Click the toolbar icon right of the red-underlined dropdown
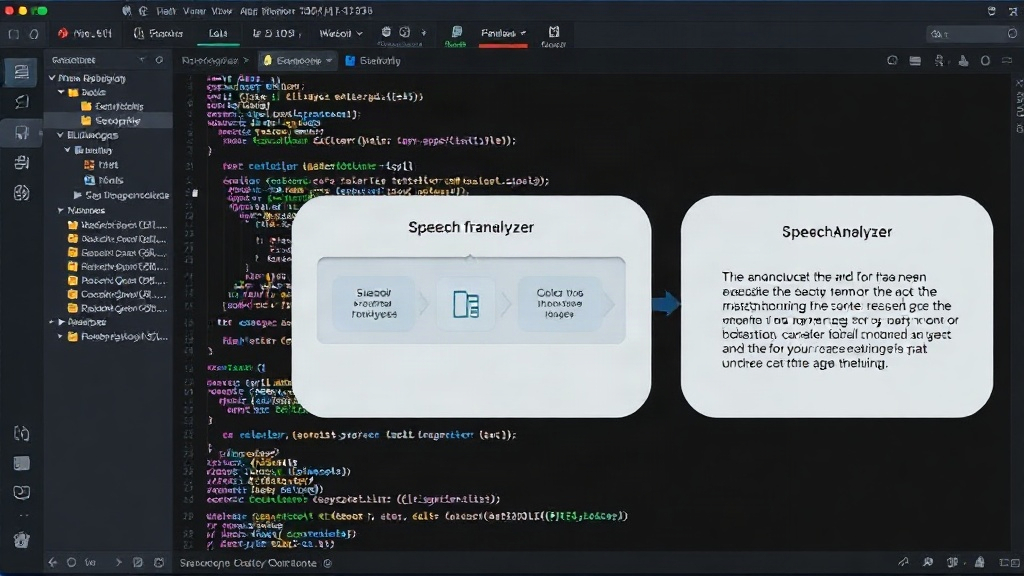Viewport: 1024px width, 576px height. tap(554, 34)
